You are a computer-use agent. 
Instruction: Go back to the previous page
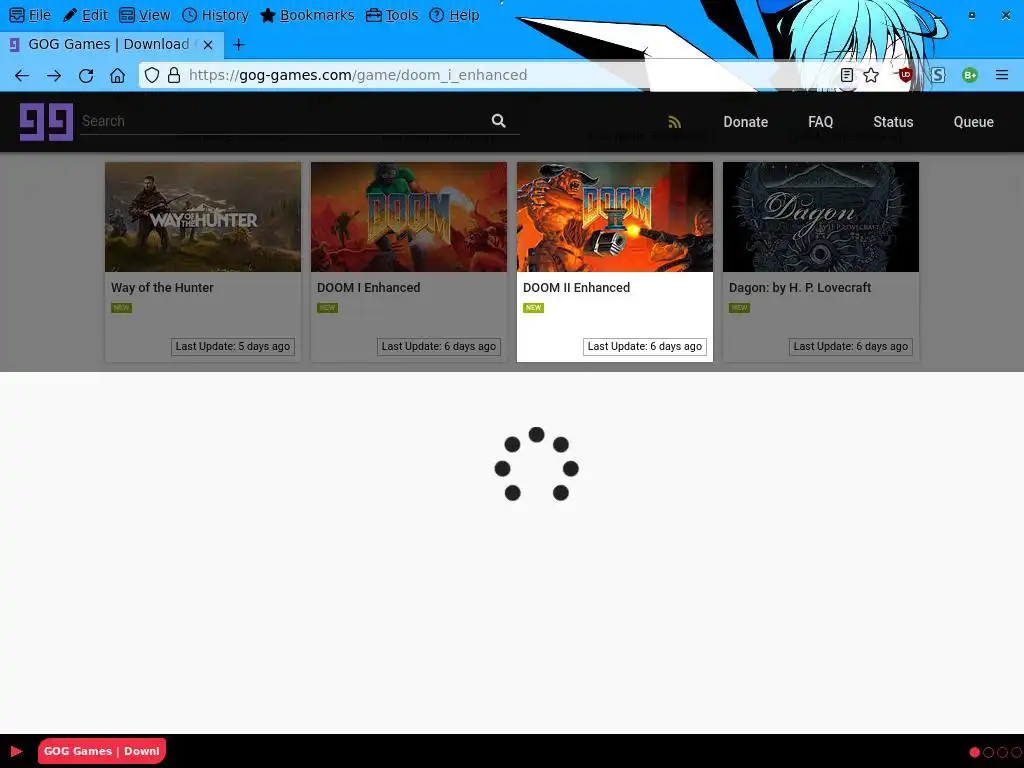pyautogui.click(x=22, y=76)
